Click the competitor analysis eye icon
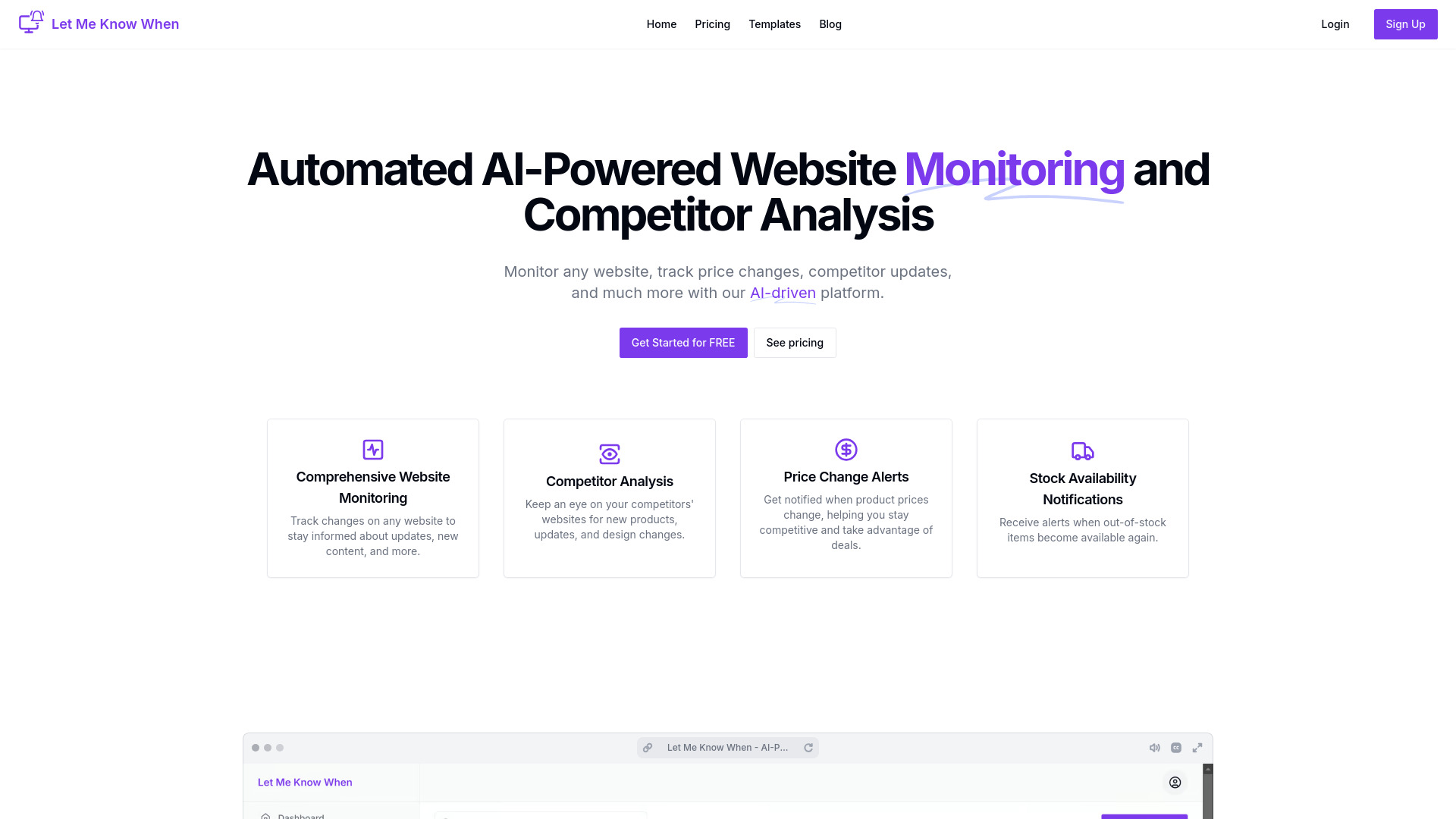Image resolution: width=1456 pixels, height=819 pixels. tap(609, 453)
